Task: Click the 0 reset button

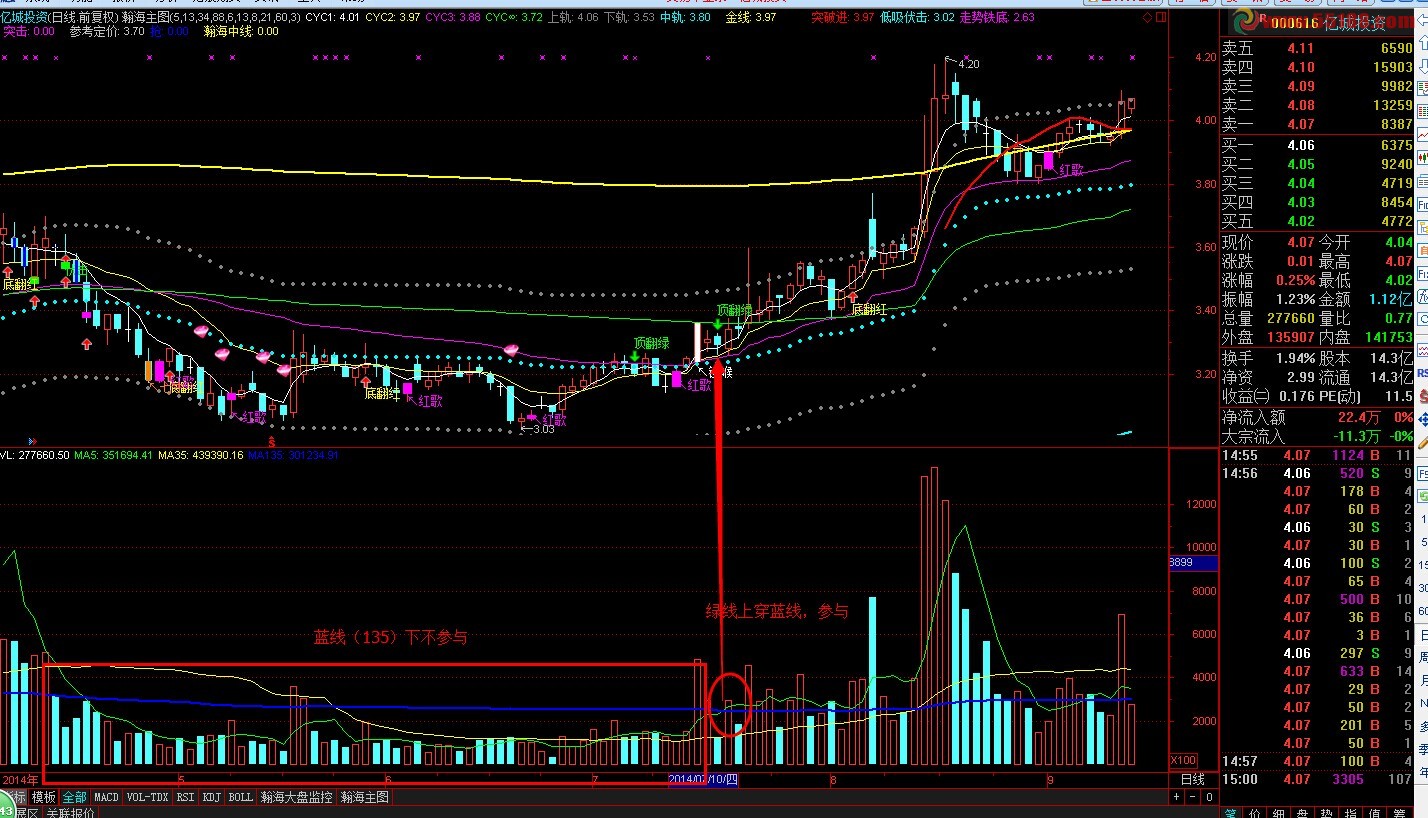Action: click(x=1209, y=797)
